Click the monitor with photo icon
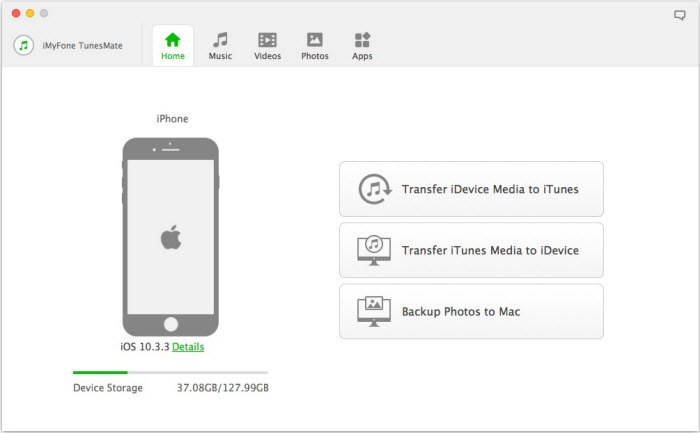Image resolution: width=700 pixels, height=433 pixels. (x=374, y=312)
